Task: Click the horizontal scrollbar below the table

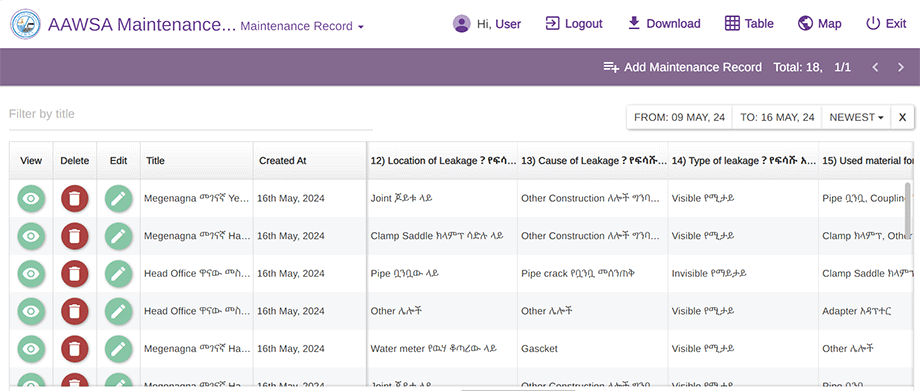Action: pos(519,389)
